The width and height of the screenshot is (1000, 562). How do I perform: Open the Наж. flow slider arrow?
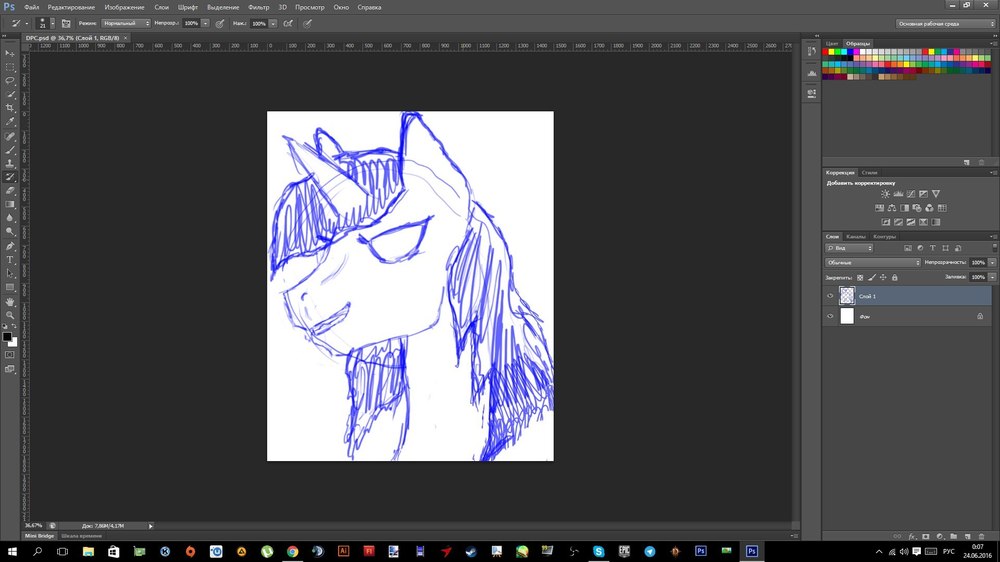point(273,24)
